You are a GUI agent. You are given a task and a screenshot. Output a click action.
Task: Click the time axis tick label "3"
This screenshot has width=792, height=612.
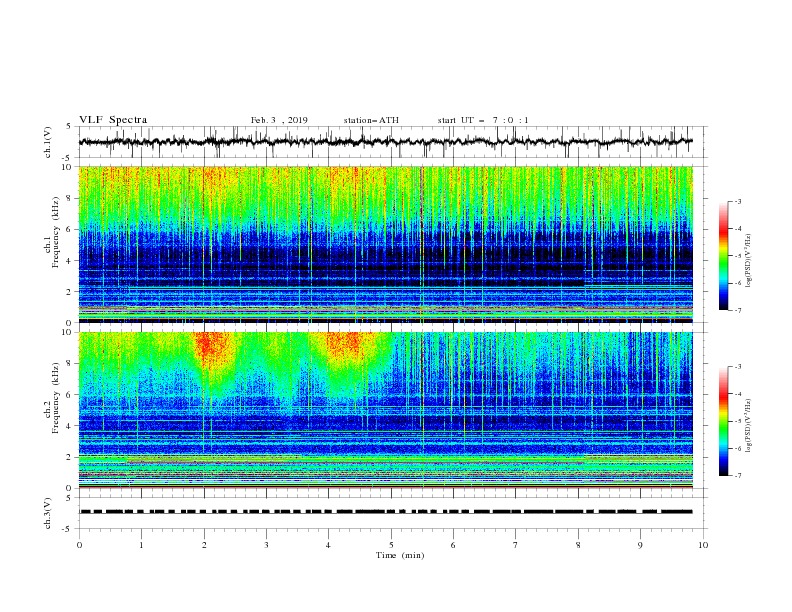(266, 545)
